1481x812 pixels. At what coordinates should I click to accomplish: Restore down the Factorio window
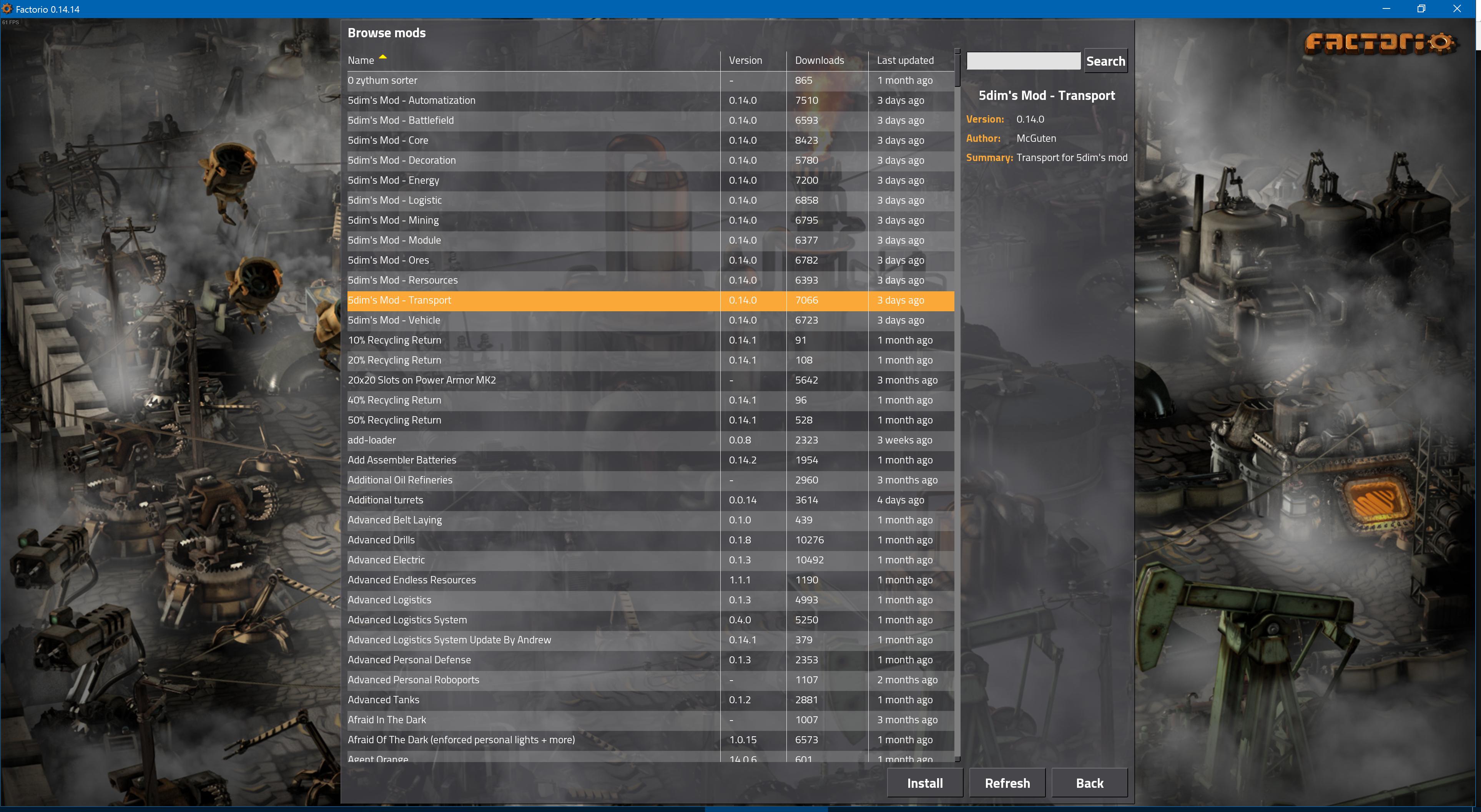pos(1421,8)
